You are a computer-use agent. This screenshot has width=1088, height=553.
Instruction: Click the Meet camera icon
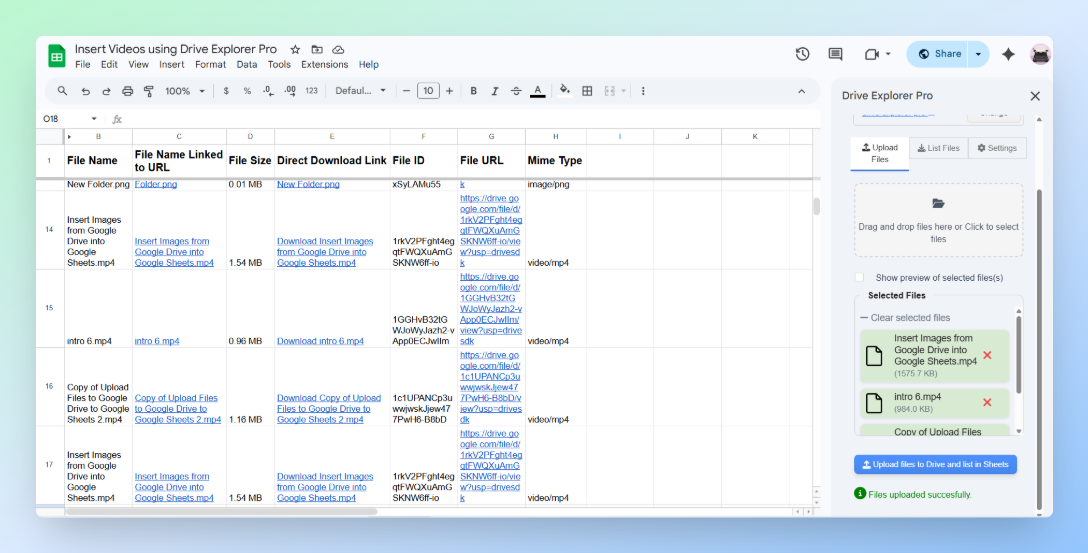point(872,54)
